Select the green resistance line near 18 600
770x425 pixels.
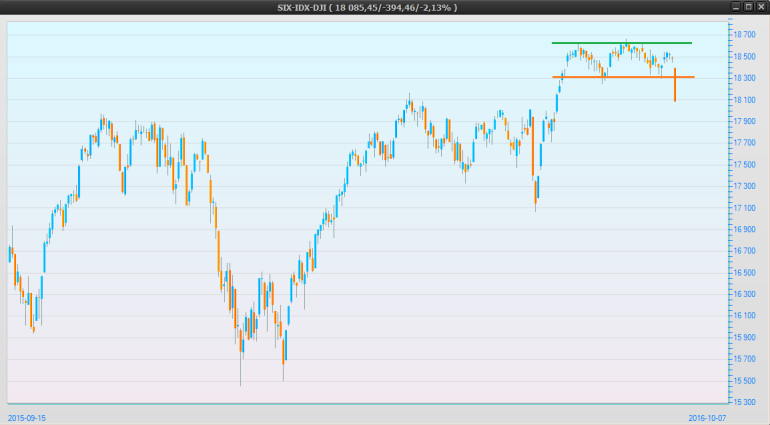click(x=622, y=43)
